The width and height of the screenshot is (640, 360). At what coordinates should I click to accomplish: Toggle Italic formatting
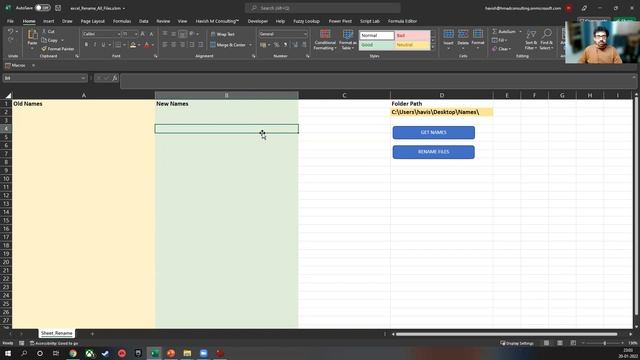pos(95,44)
